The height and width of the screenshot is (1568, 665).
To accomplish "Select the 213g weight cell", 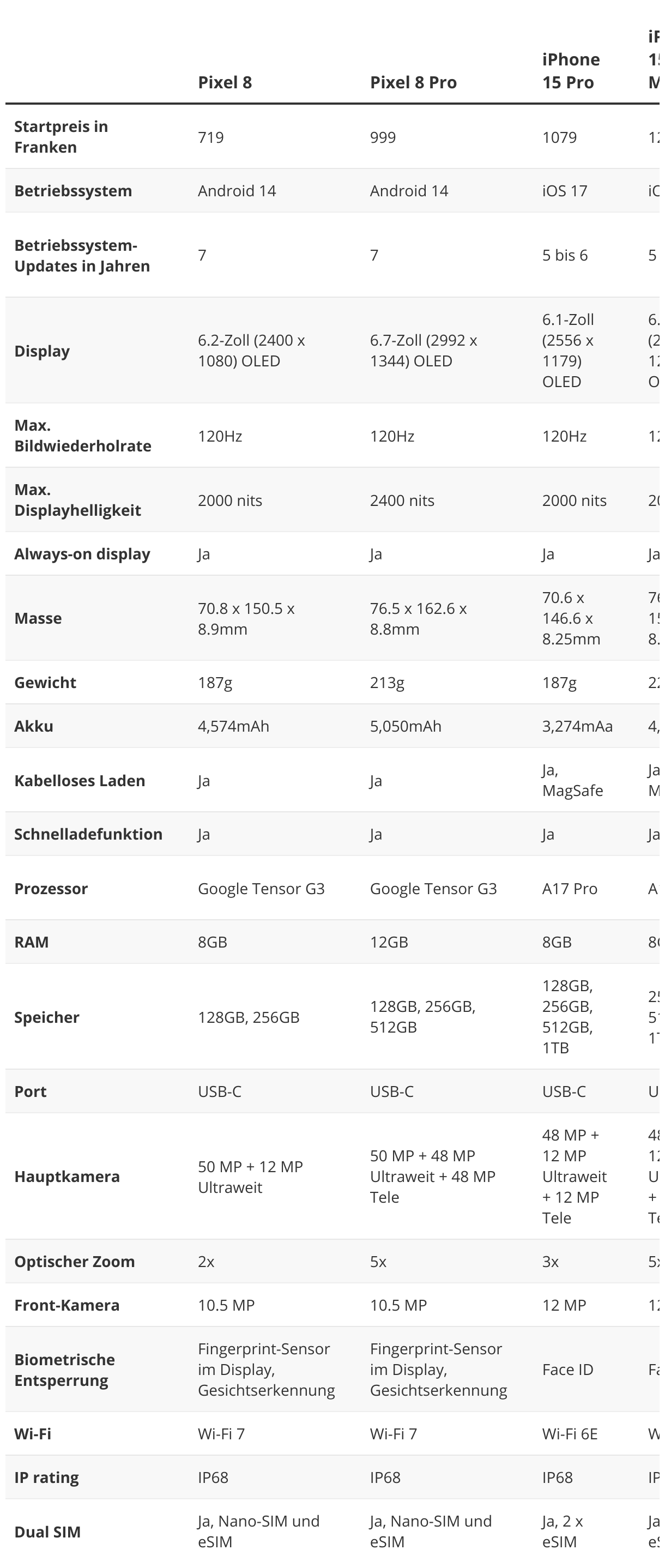I will [387, 683].
